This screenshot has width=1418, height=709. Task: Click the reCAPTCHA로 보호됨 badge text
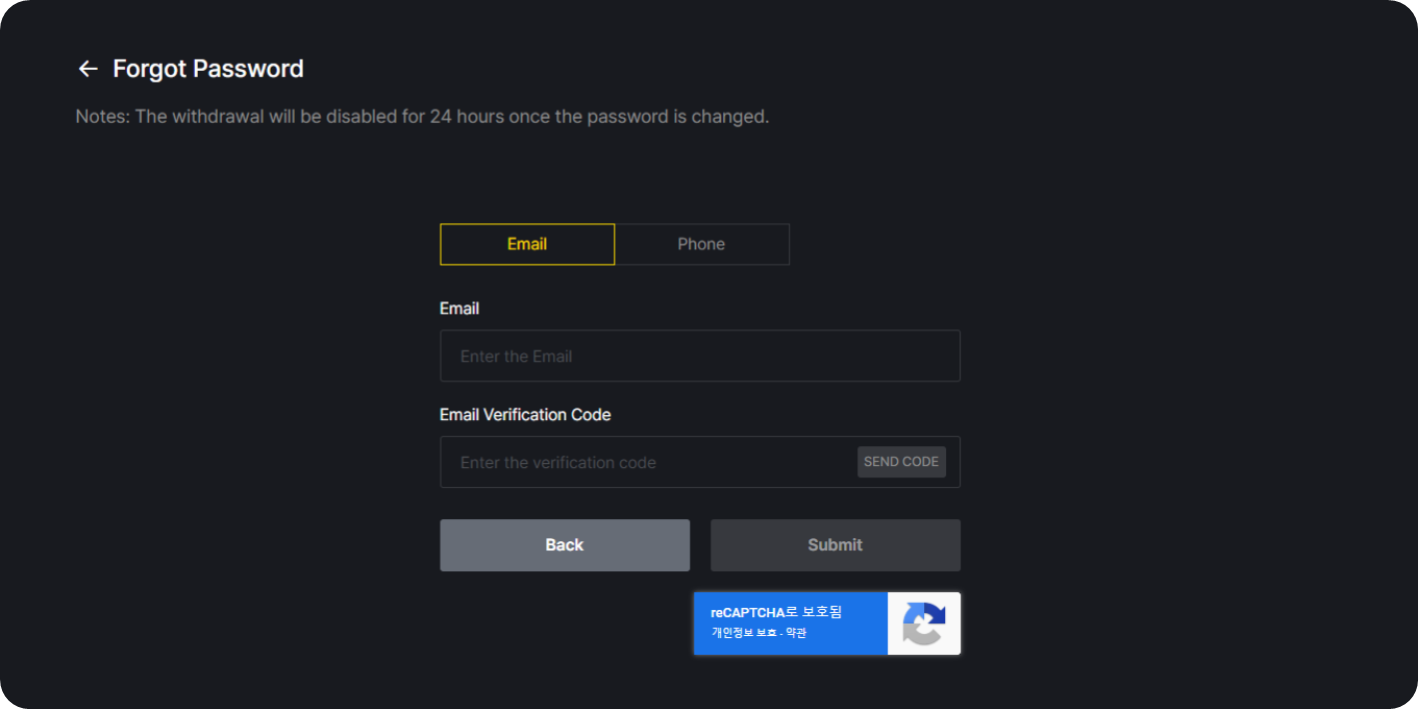coord(776,612)
